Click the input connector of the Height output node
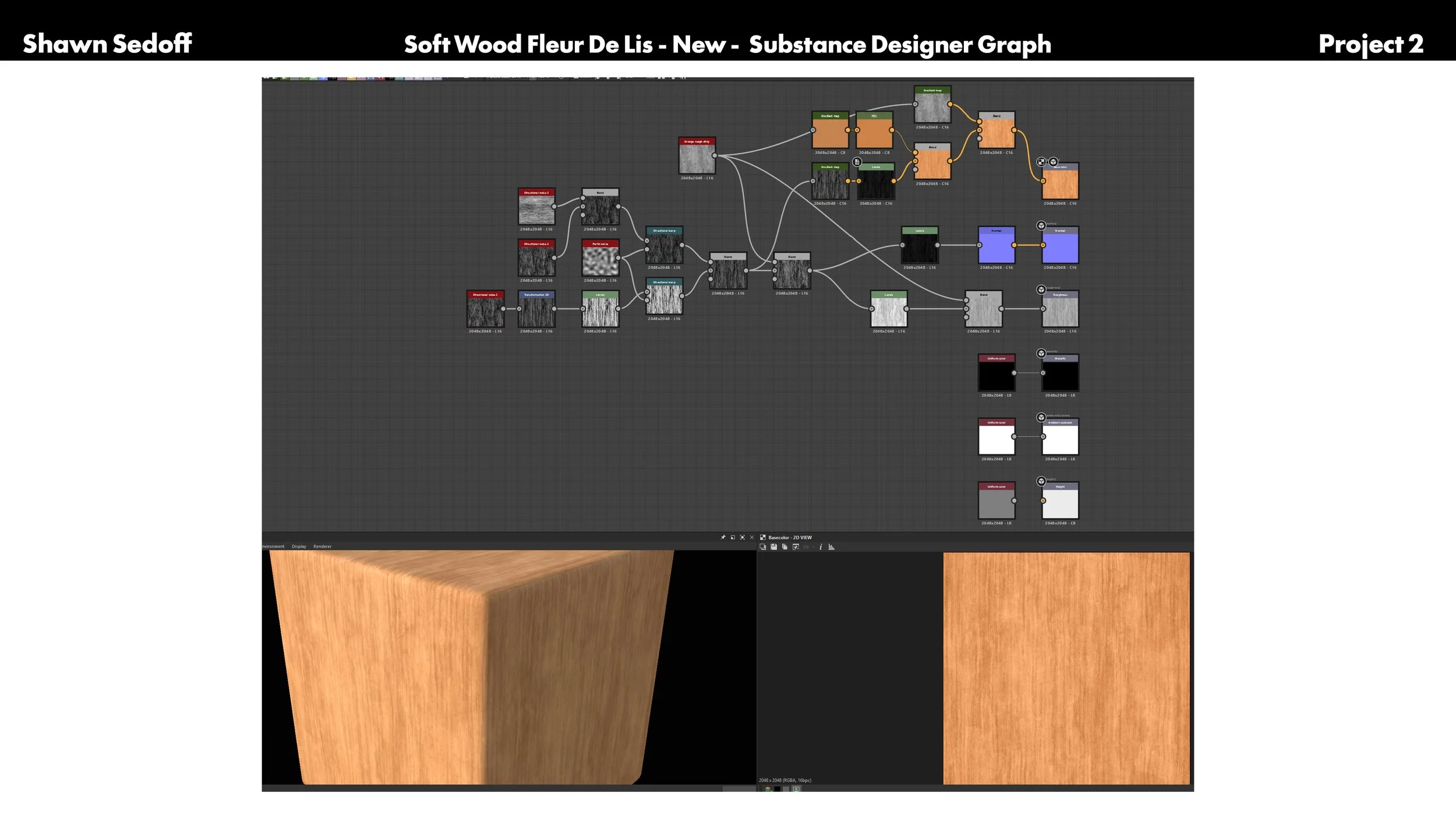The width and height of the screenshot is (1456, 819). pos(1043,500)
